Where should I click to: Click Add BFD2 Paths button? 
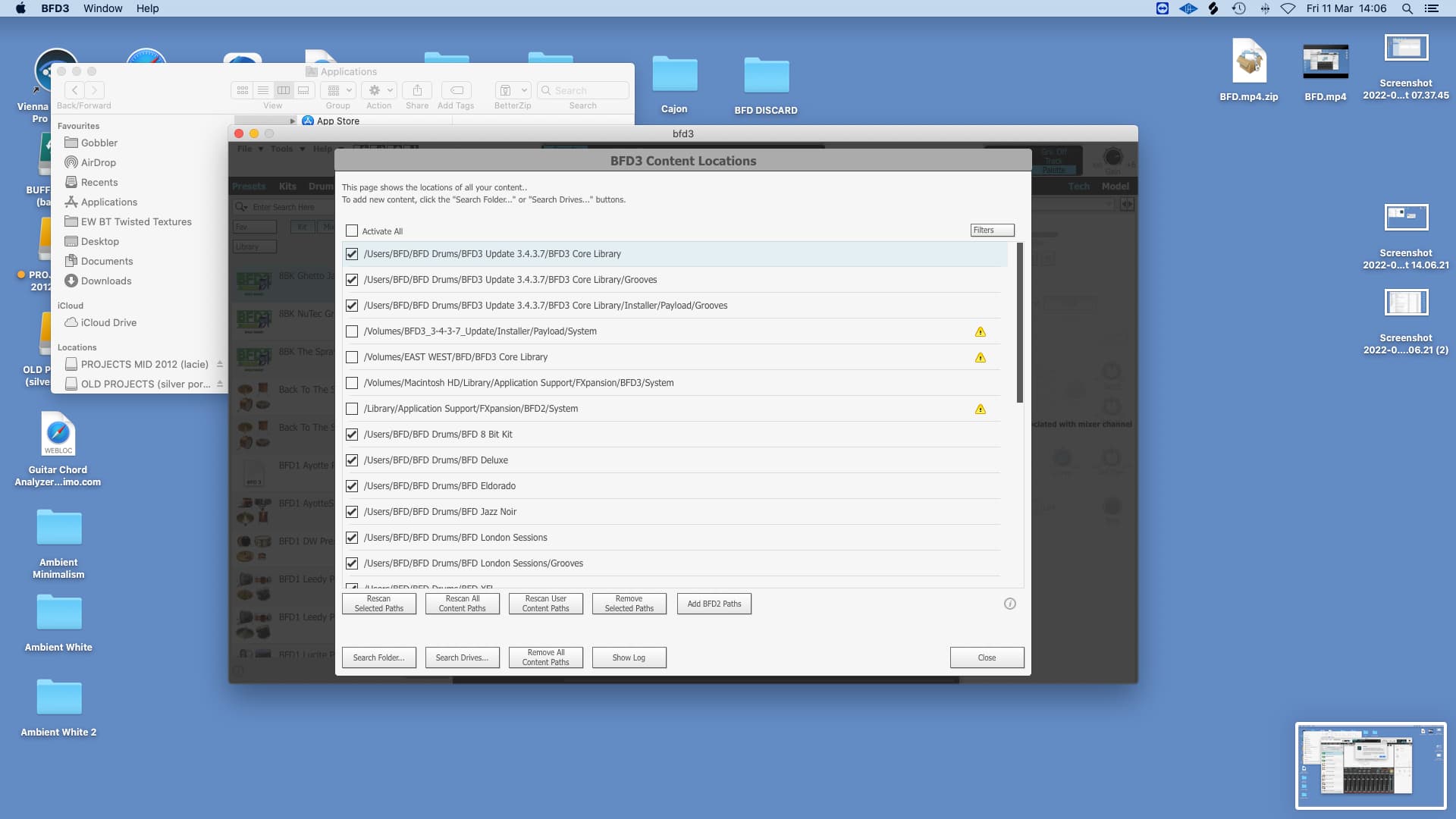(x=714, y=604)
